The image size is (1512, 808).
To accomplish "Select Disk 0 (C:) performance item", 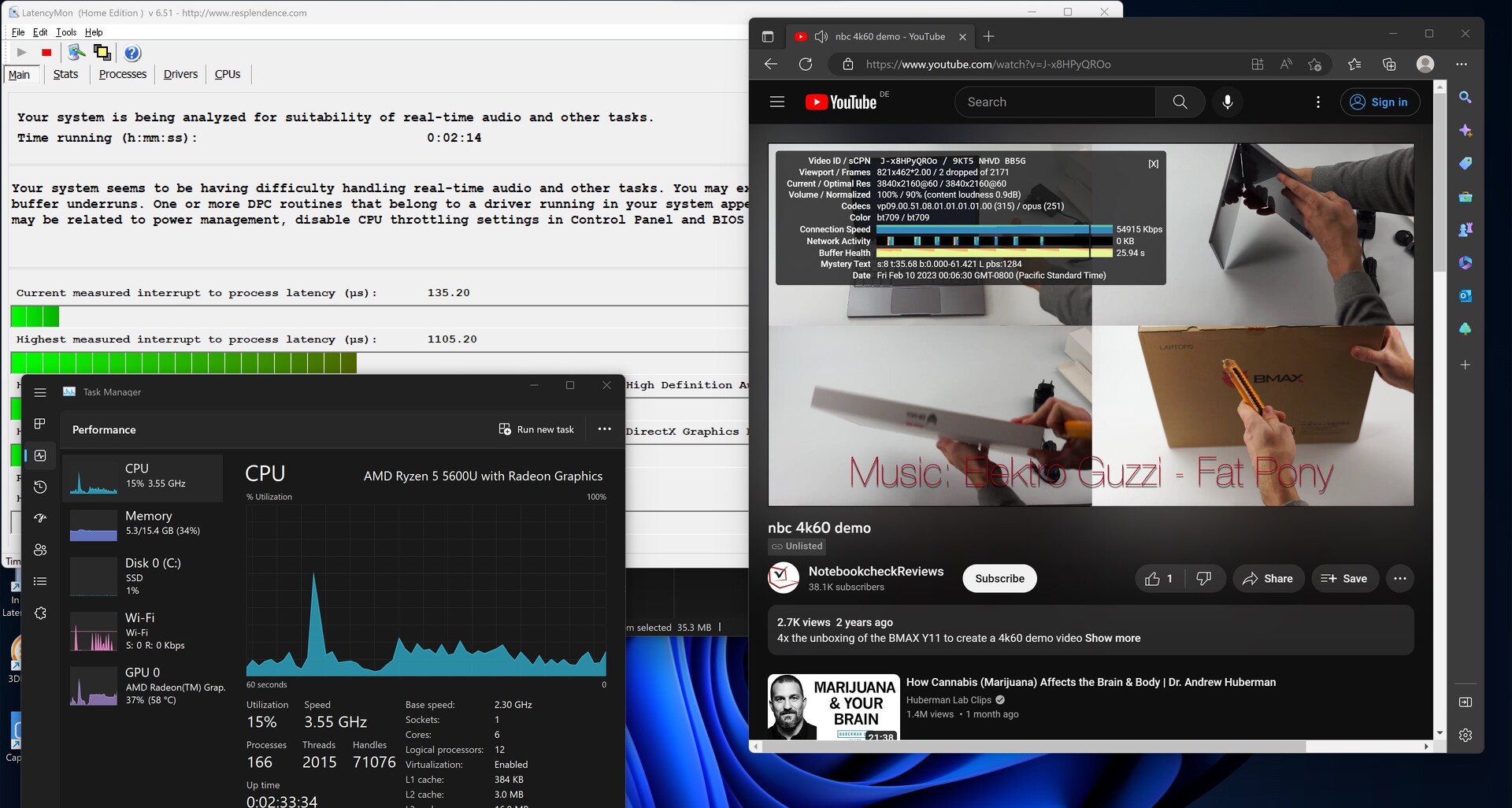I will [143, 575].
